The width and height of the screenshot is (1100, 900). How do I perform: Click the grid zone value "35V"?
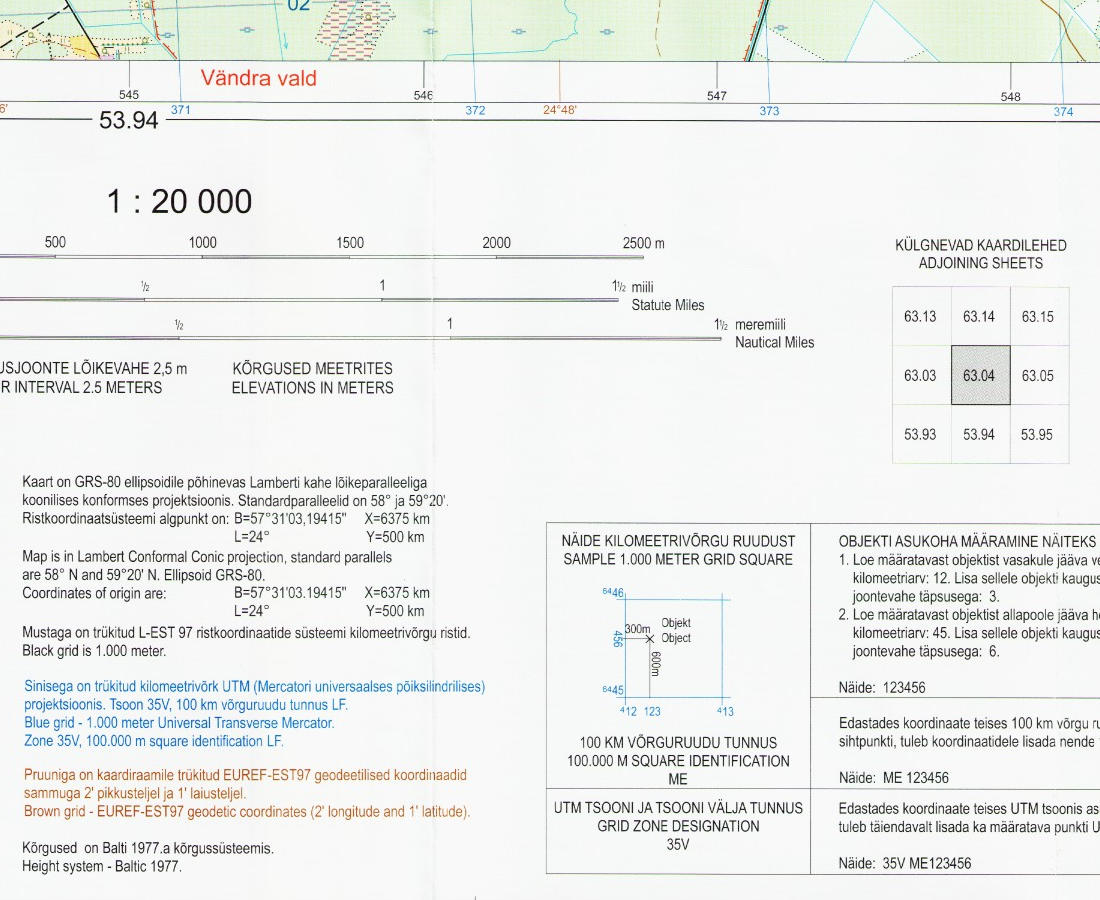pos(678,845)
